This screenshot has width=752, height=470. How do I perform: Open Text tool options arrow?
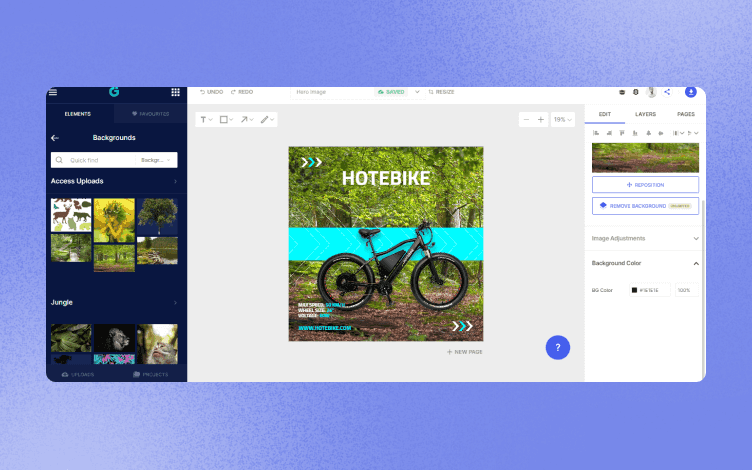(x=211, y=119)
